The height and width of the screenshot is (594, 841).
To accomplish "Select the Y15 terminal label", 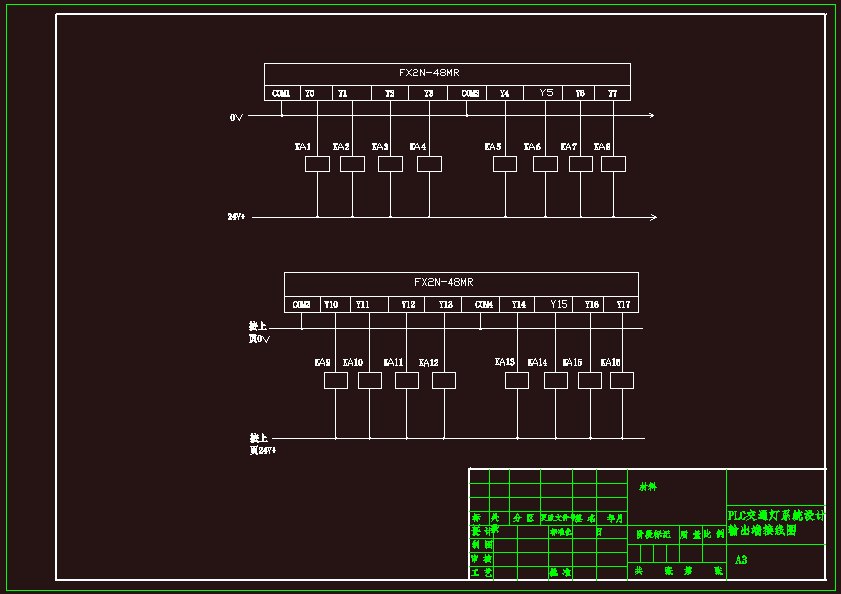I will [x=559, y=304].
